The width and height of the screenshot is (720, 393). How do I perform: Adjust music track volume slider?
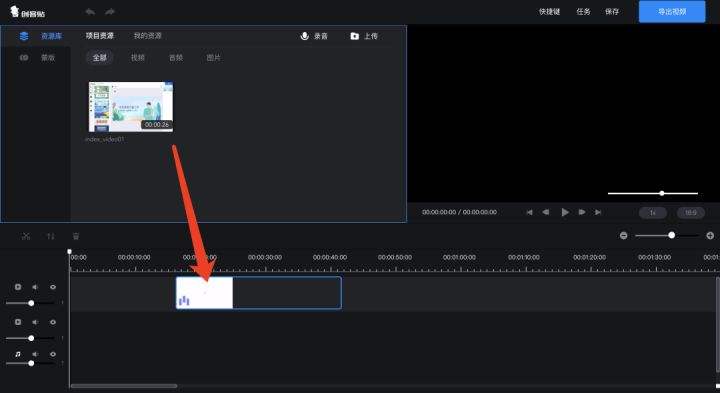[x=30, y=363]
